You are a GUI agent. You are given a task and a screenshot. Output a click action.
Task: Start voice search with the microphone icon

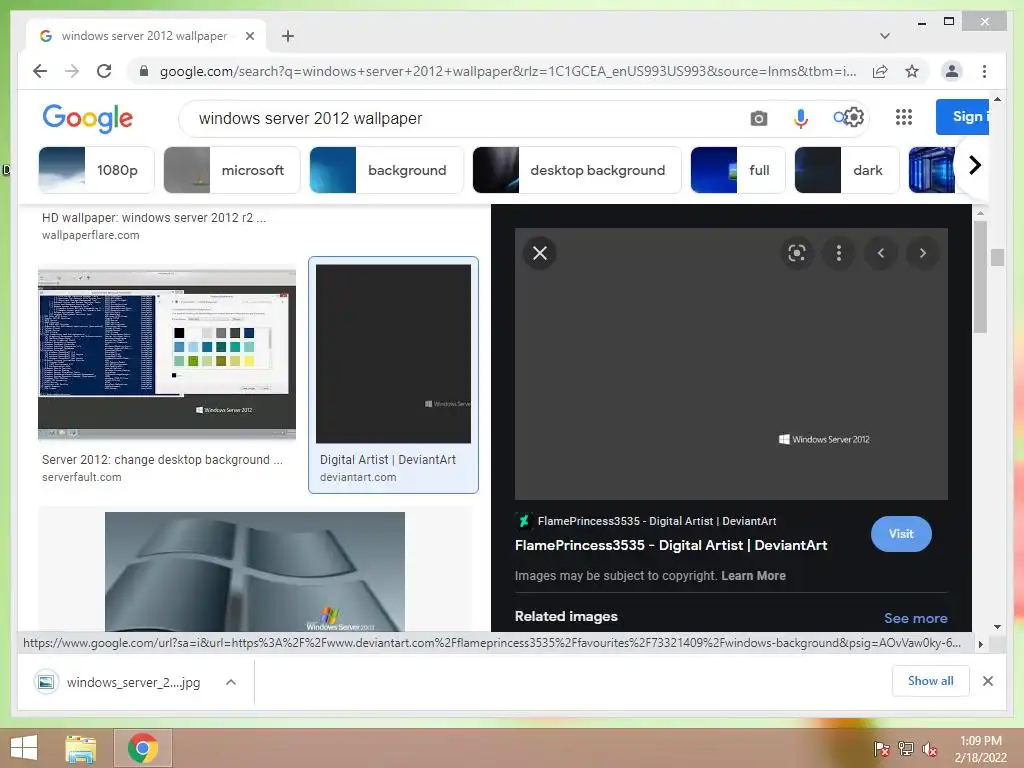pyautogui.click(x=801, y=118)
